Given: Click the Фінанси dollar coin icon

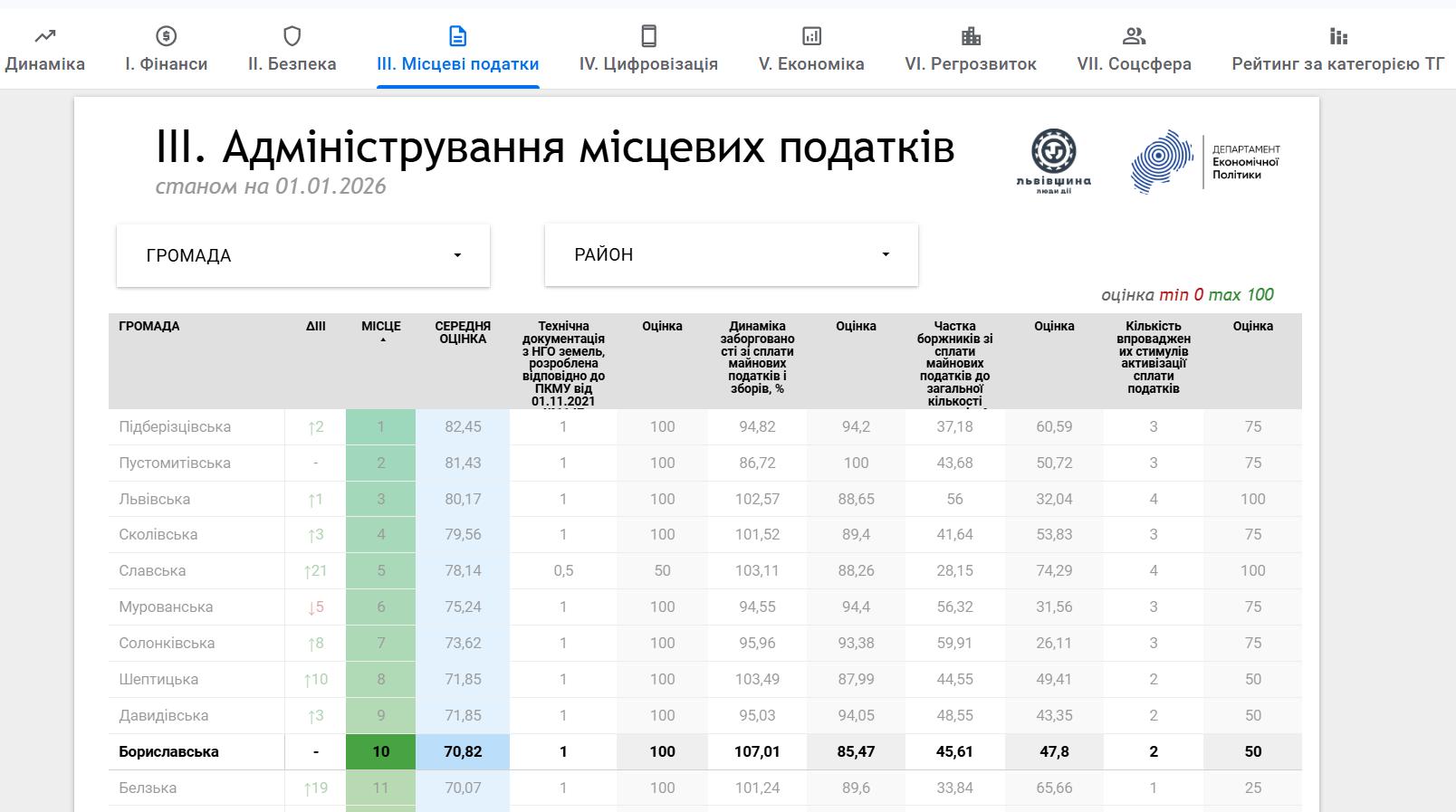Looking at the screenshot, I should coord(166,36).
